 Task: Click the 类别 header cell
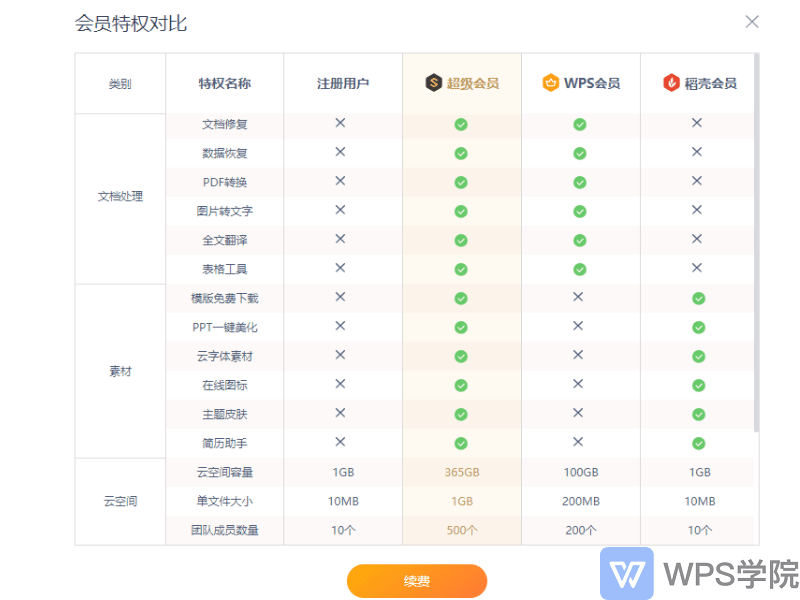120,84
